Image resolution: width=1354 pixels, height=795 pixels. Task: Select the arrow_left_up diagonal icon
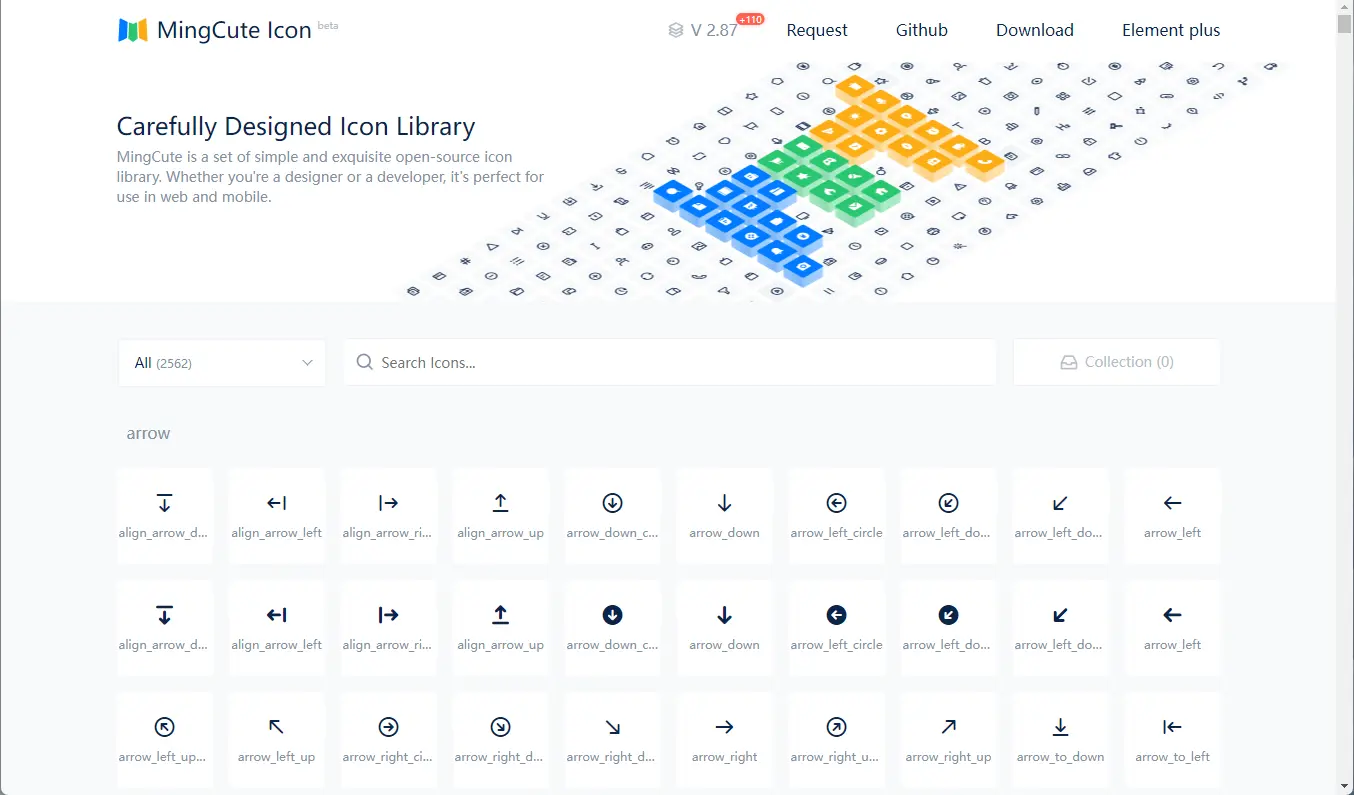coord(277,740)
